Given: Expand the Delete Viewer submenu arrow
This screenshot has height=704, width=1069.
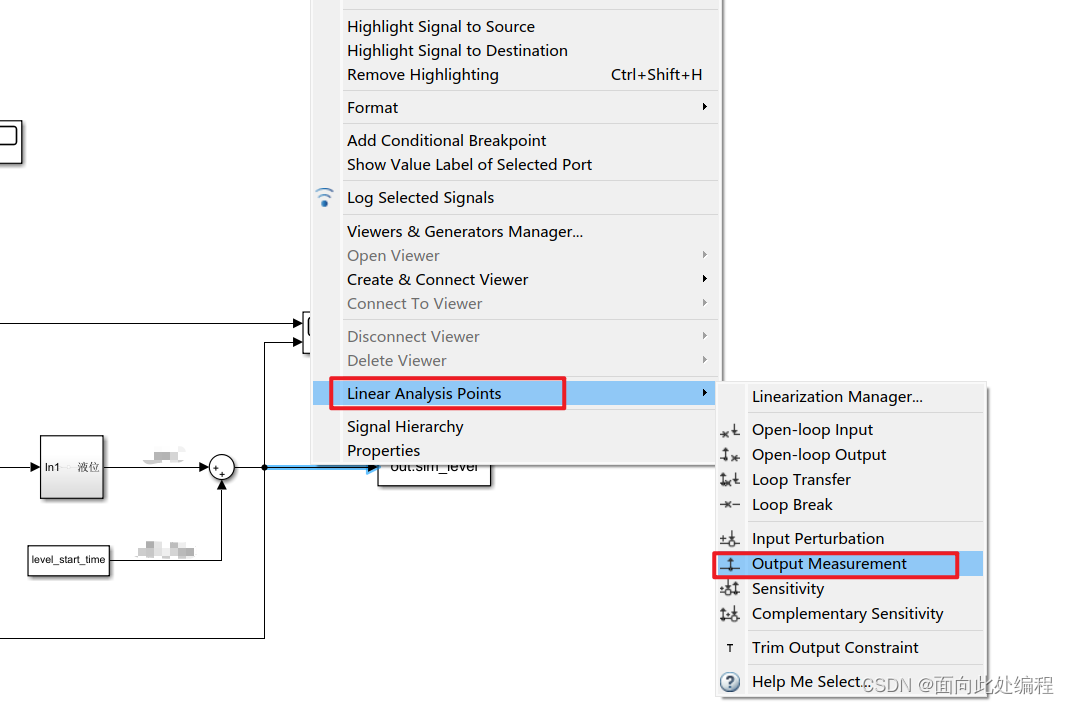Looking at the screenshot, I should [705, 360].
